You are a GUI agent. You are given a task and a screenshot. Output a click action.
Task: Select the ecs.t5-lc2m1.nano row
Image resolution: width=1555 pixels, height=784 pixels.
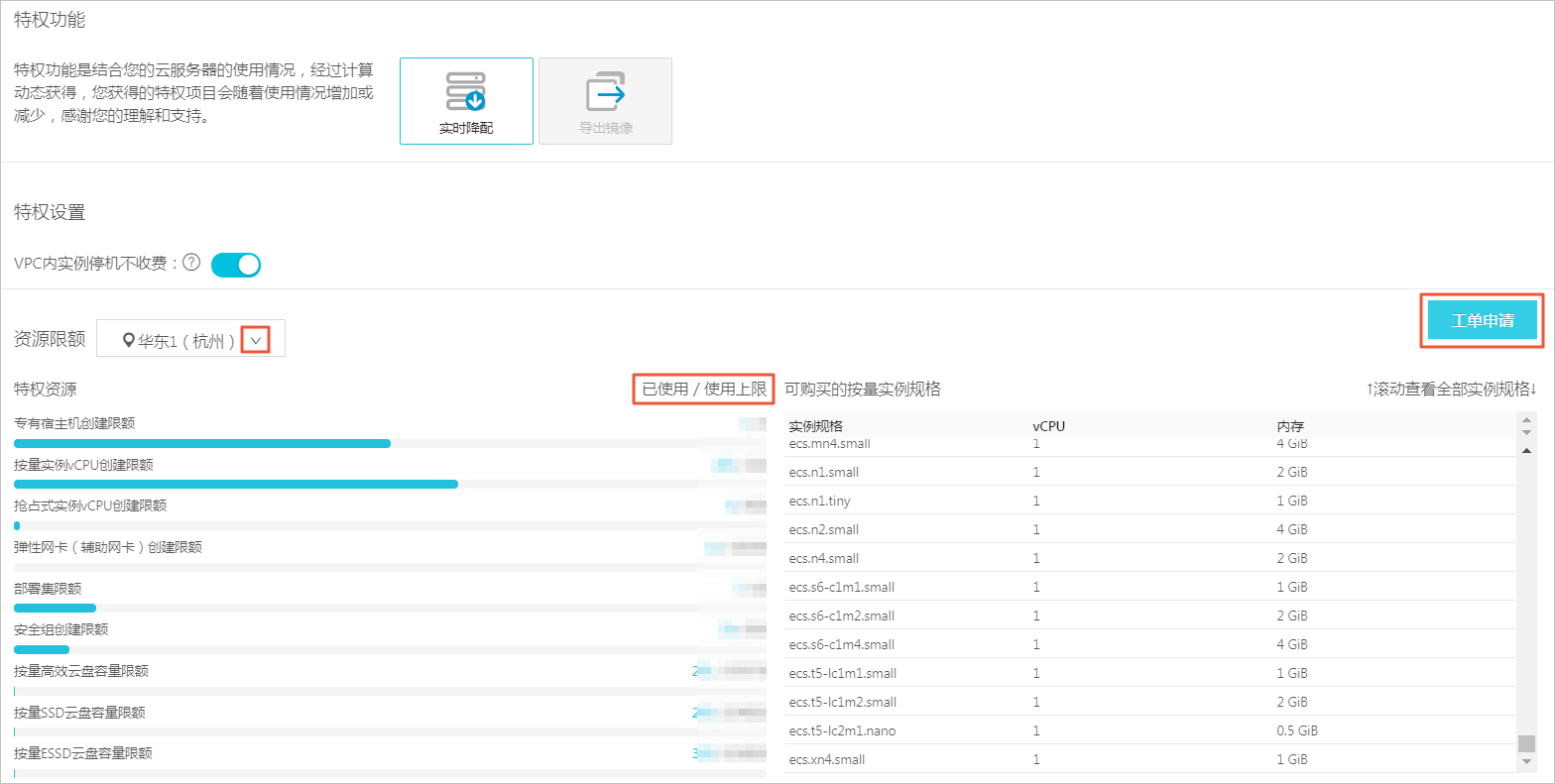(1150, 730)
